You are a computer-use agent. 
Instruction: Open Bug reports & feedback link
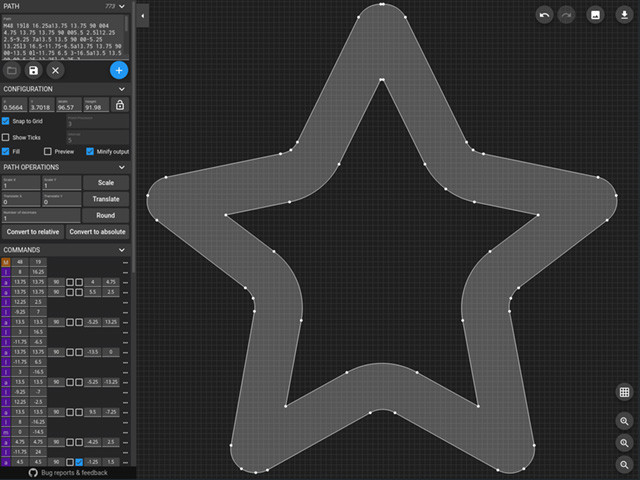pos(68,472)
